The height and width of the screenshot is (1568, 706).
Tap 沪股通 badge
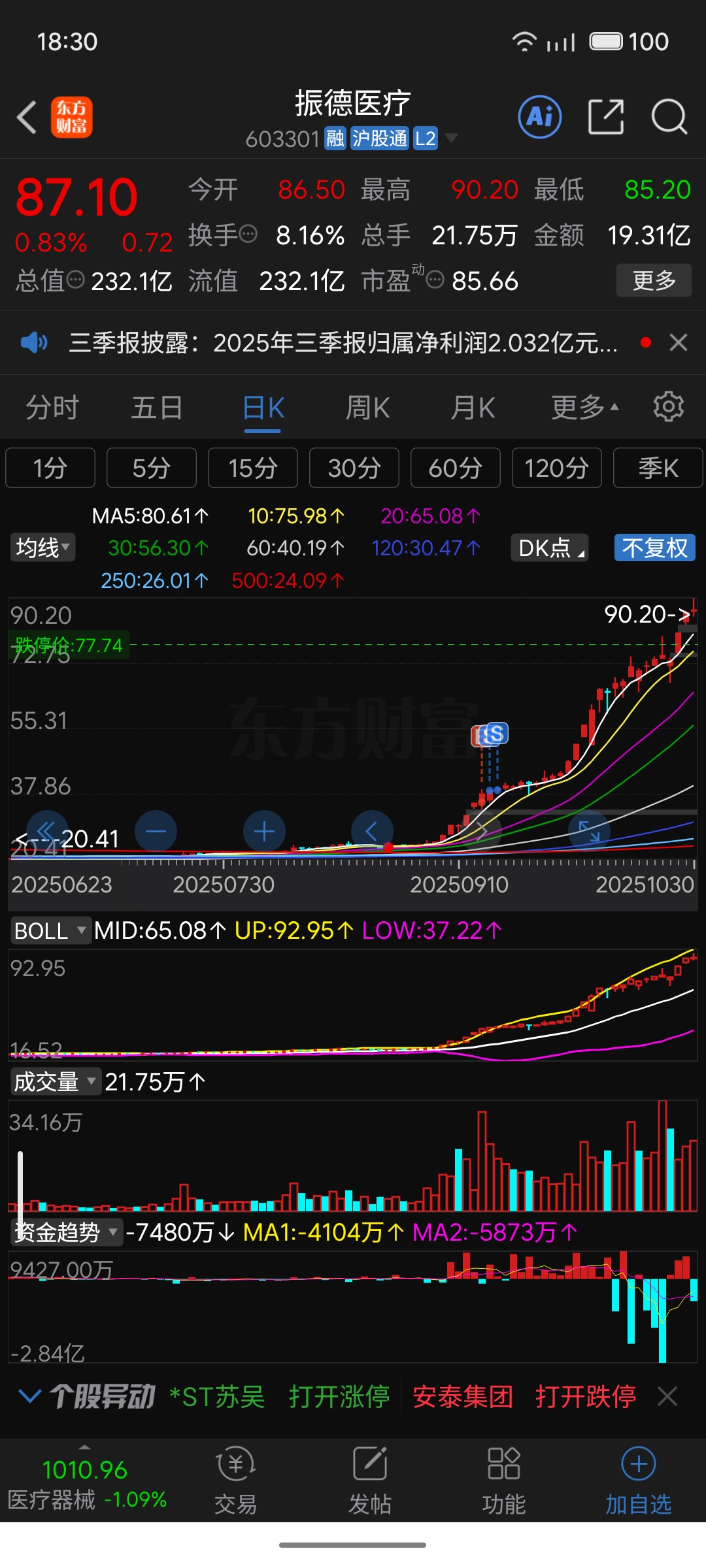[380, 139]
